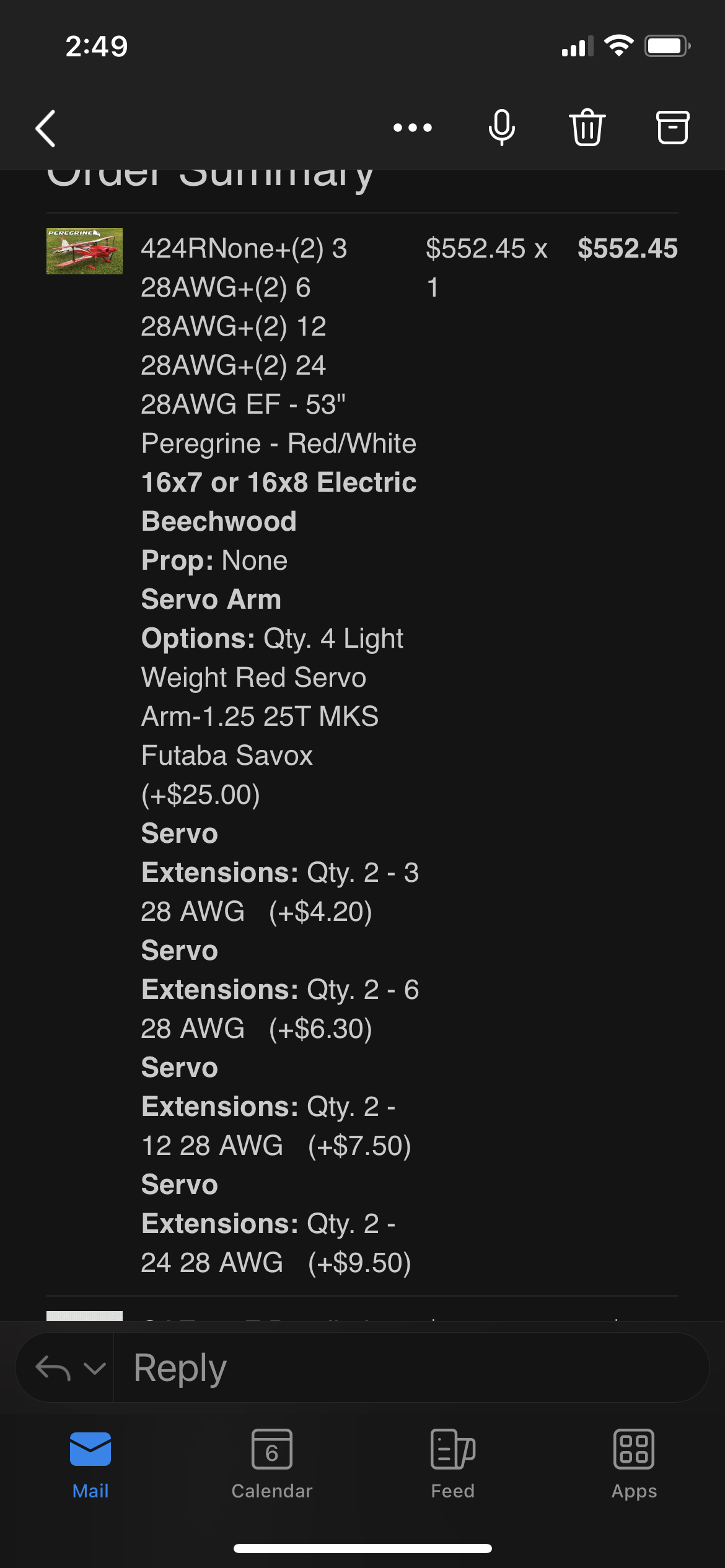Tap the Wi-Fi status icon
This screenshot has width=725, height=1568.
(x=618, y=46)
